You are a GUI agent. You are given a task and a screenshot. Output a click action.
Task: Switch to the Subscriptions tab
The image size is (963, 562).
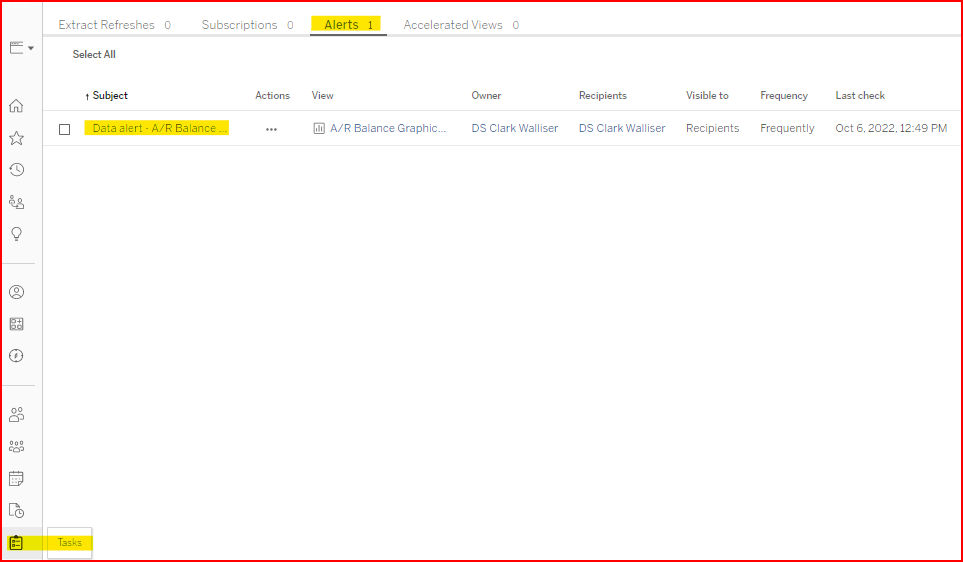click(239, 25)
